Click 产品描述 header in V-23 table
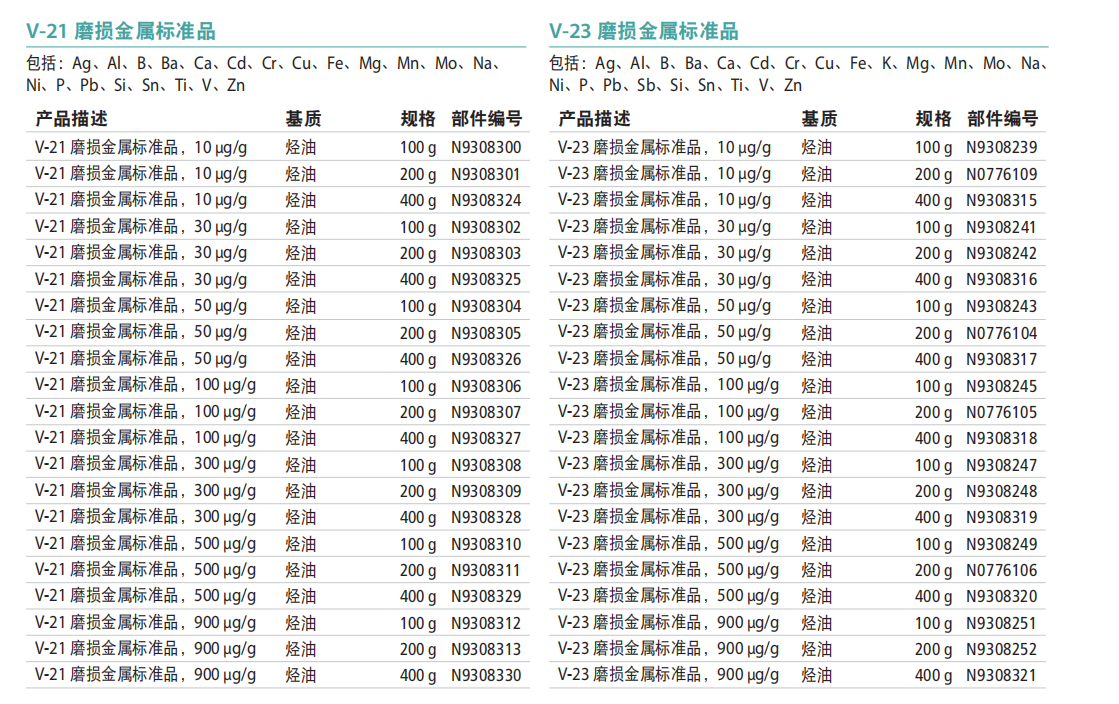This screenshot has width=1119, height=704. point(594,119)
